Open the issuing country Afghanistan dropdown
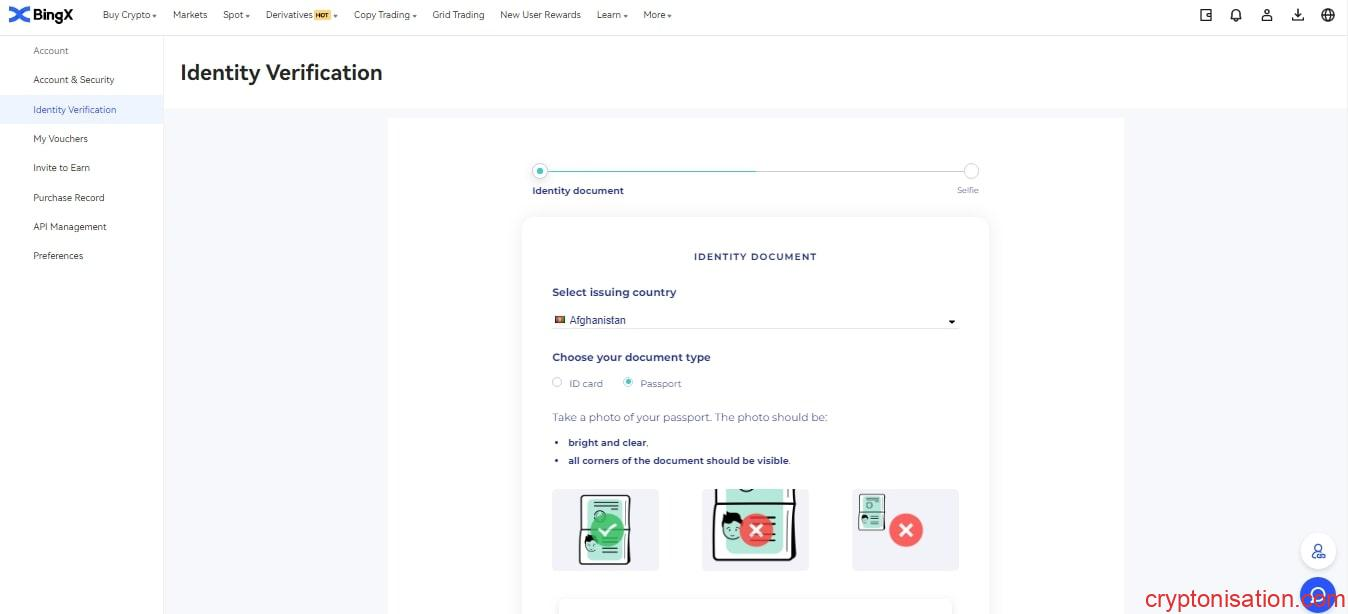This screenshot has width=1348, height=614. coord(755,320)
